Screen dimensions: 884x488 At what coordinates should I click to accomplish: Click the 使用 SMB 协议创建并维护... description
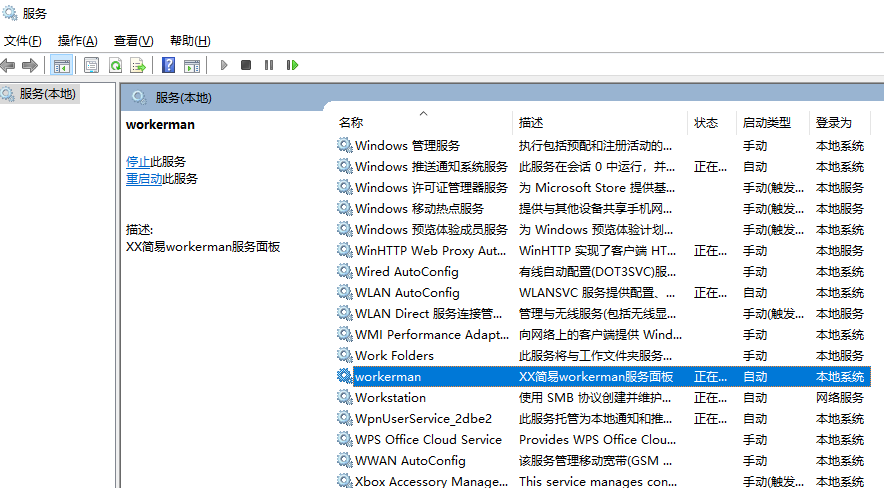[595, 398]
